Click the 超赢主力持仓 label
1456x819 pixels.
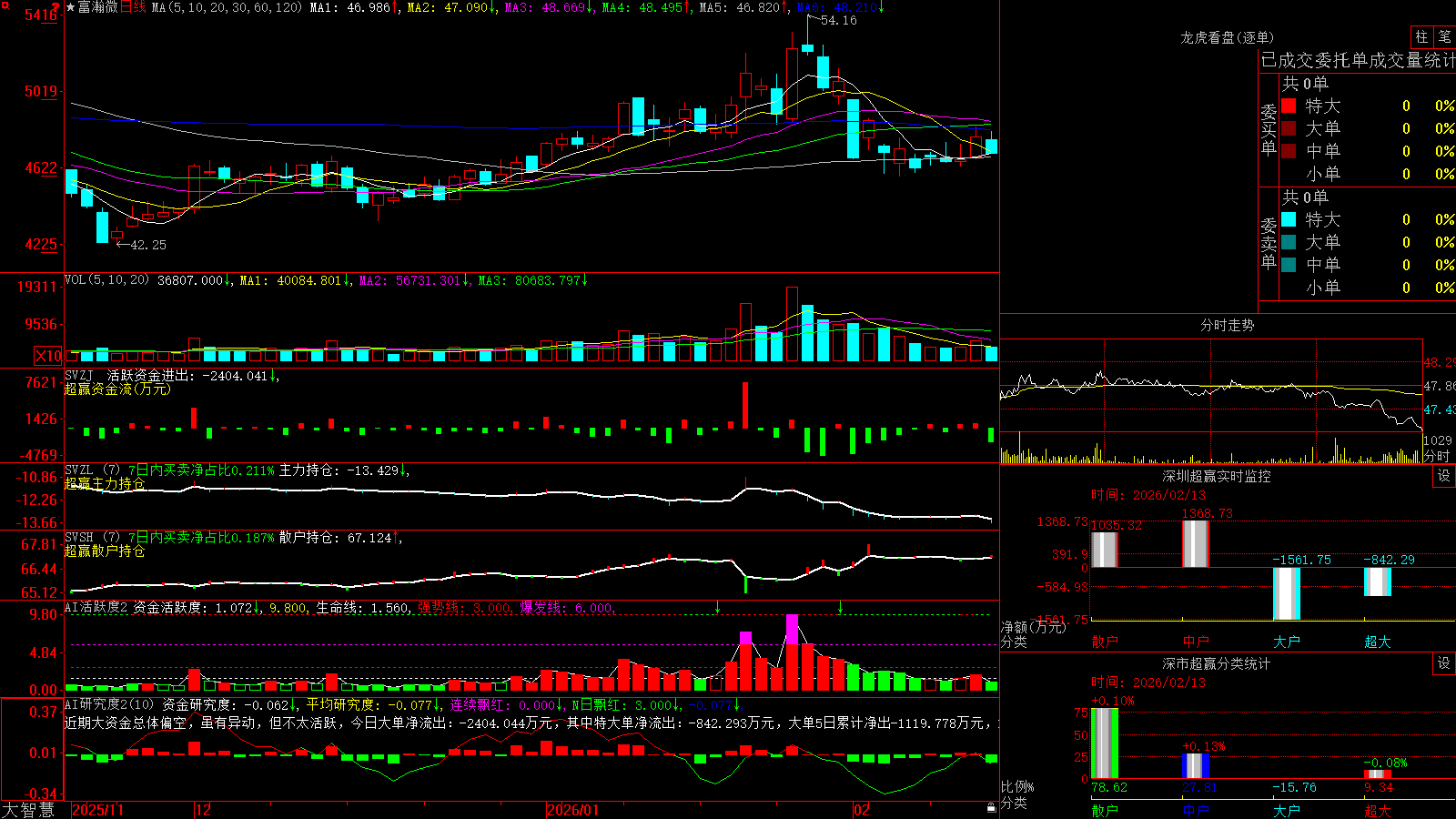pos(105,483)
